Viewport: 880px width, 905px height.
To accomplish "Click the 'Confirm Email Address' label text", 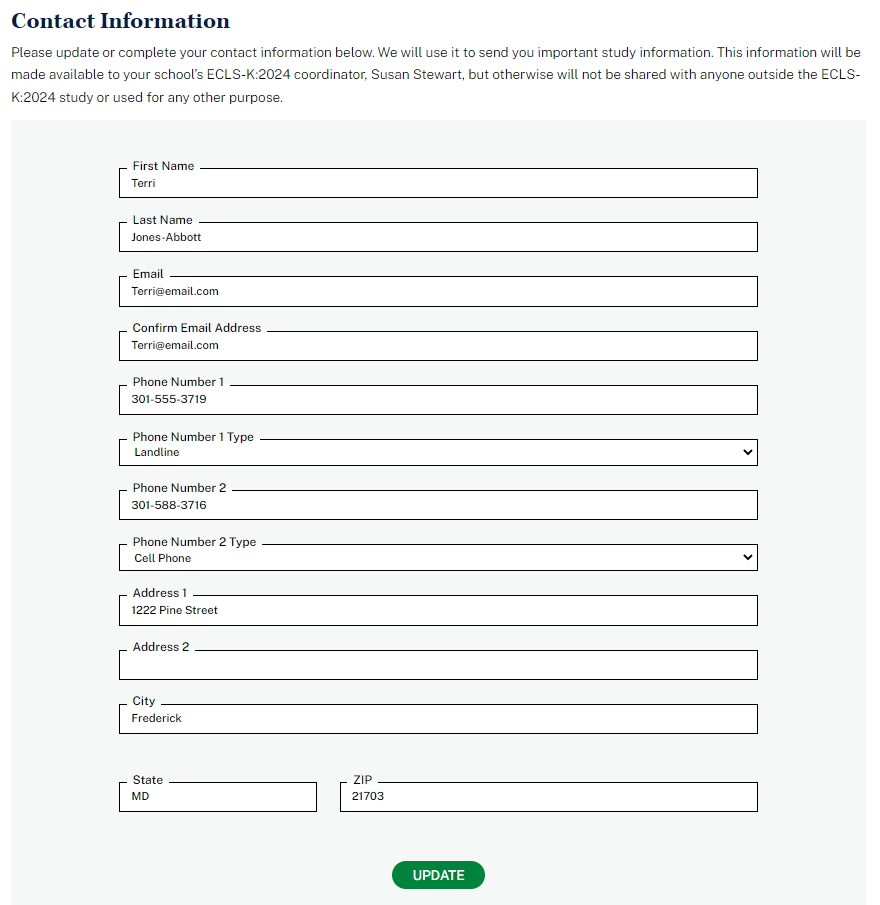I will [197, 328].
